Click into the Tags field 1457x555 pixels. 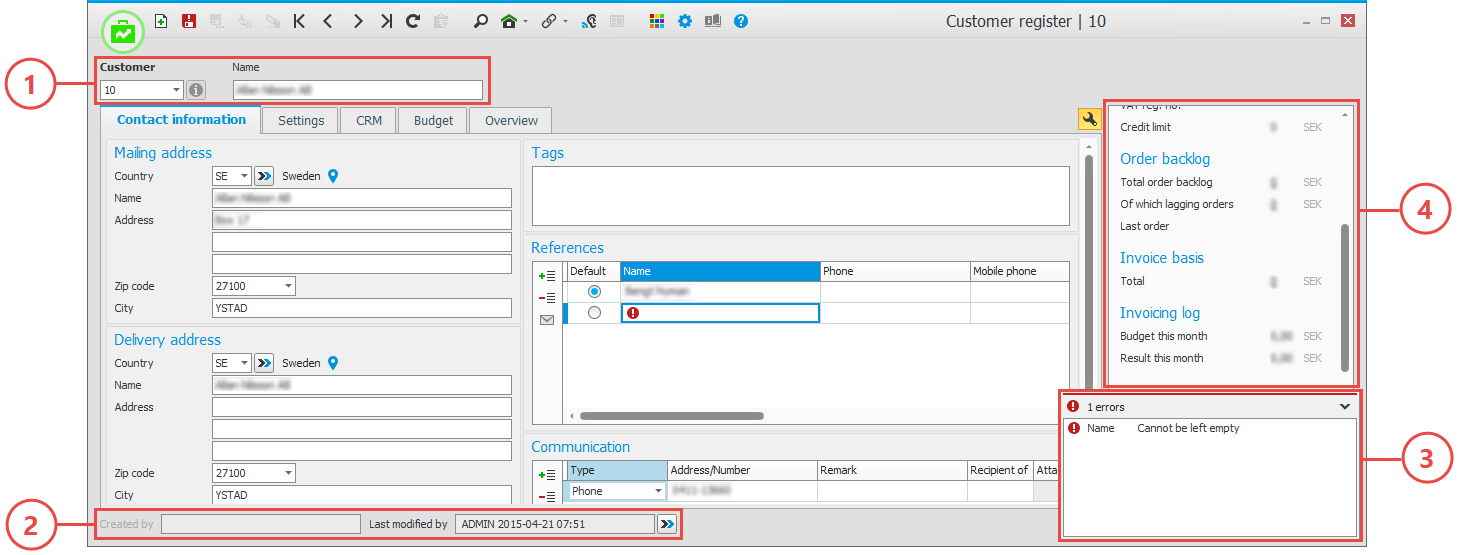click(800, 195)
